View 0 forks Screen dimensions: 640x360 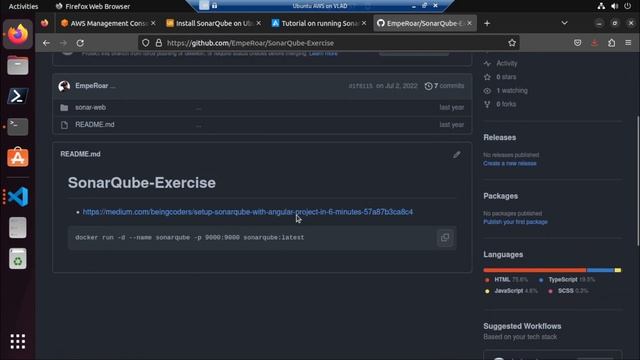pos(506,104)
